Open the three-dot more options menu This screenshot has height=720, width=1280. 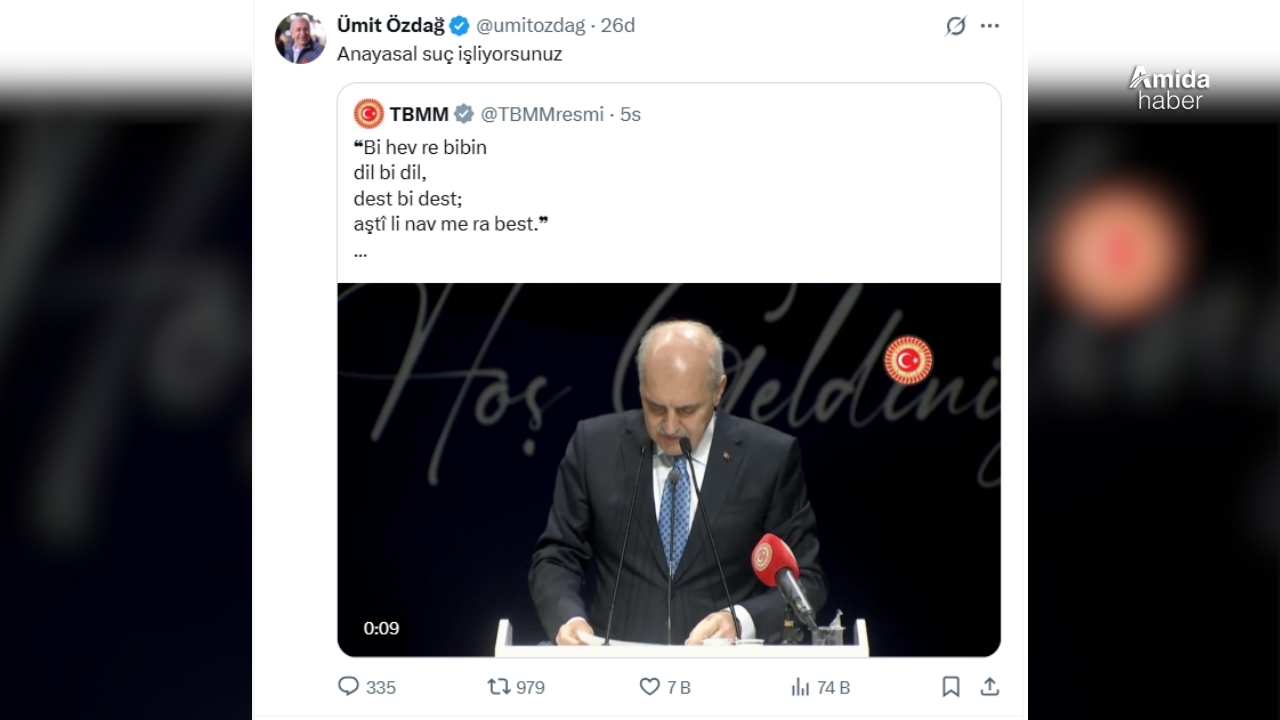pyautogui.click(x=990, y=26)
